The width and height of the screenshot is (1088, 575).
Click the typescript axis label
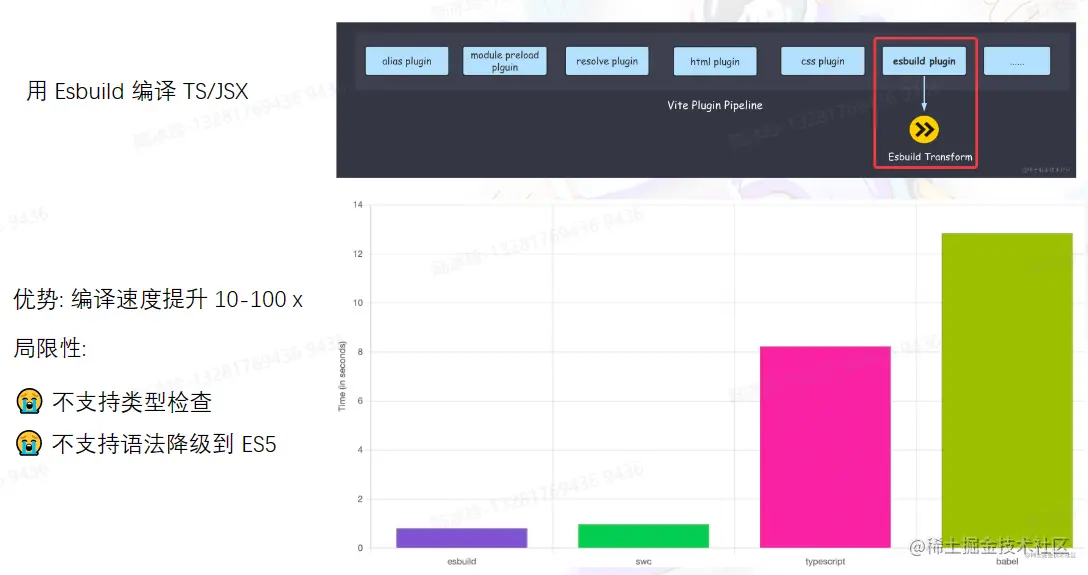click(825, 561)
